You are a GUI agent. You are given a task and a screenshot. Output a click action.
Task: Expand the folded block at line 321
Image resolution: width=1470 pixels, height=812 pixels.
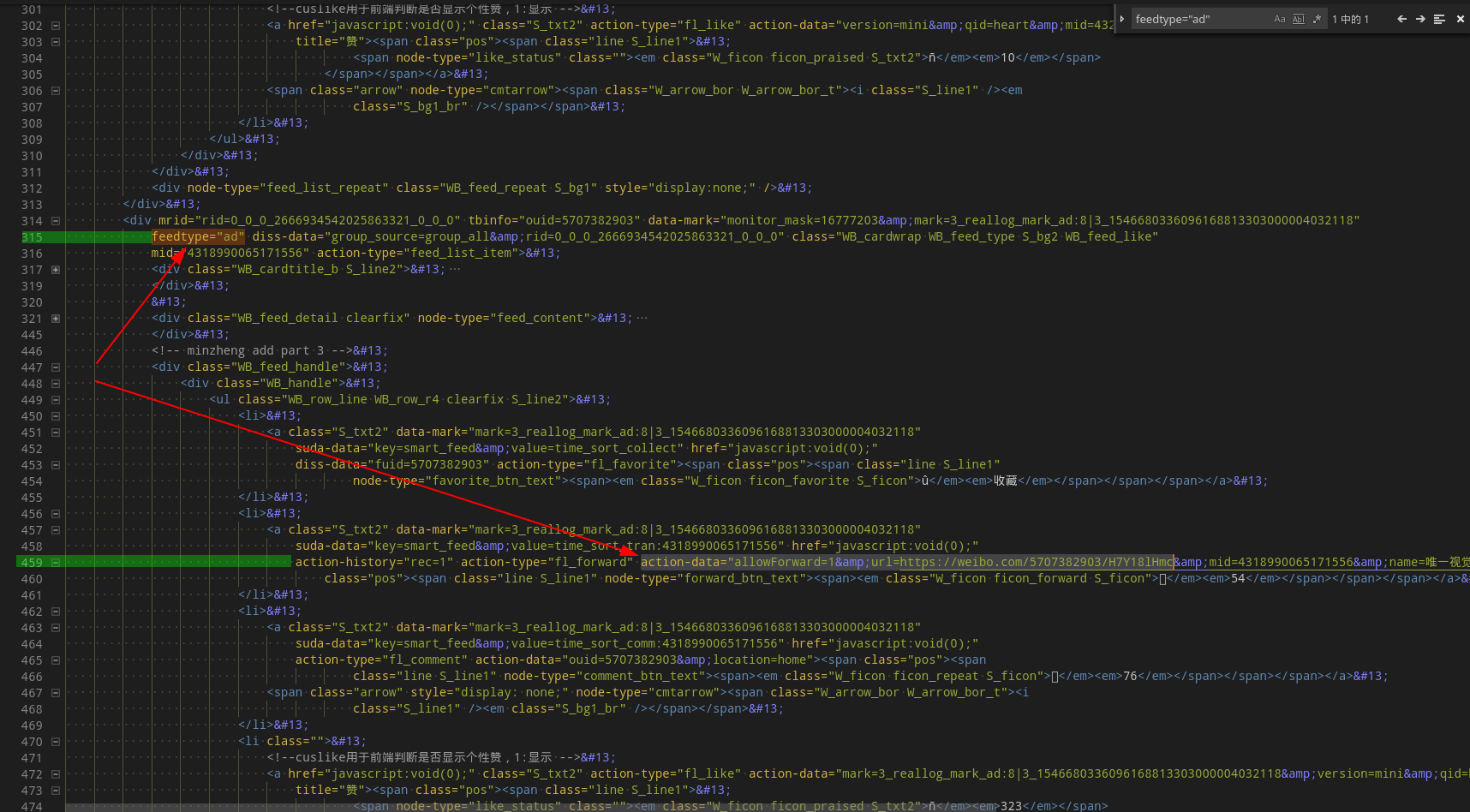coord(56,319)
